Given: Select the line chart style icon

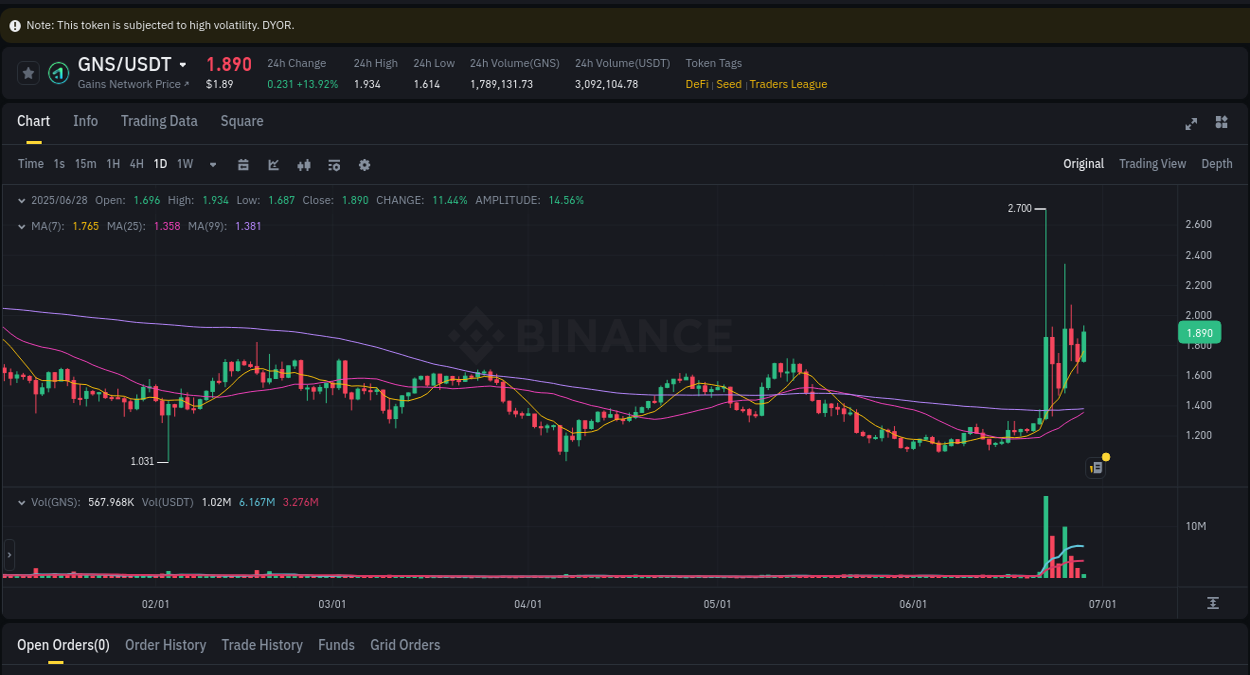Looking at the screenshot, I should click(x=273, y=164).
